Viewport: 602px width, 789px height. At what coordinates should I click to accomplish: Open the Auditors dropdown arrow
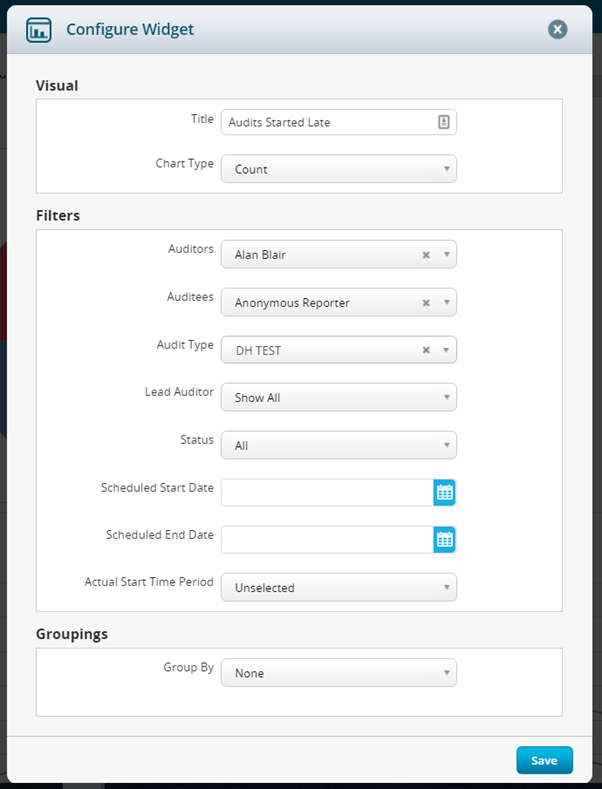pyautogui.click(x=446, y=254)
